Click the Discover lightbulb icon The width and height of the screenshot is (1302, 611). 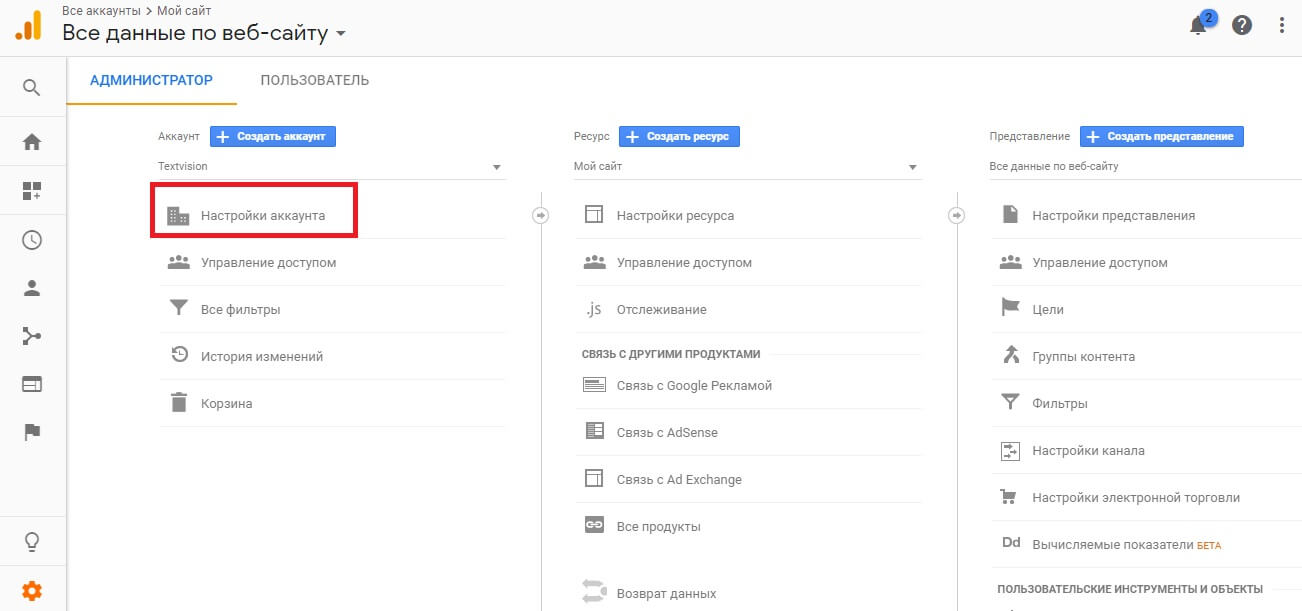pyautogui.click(x=32, y=542)
